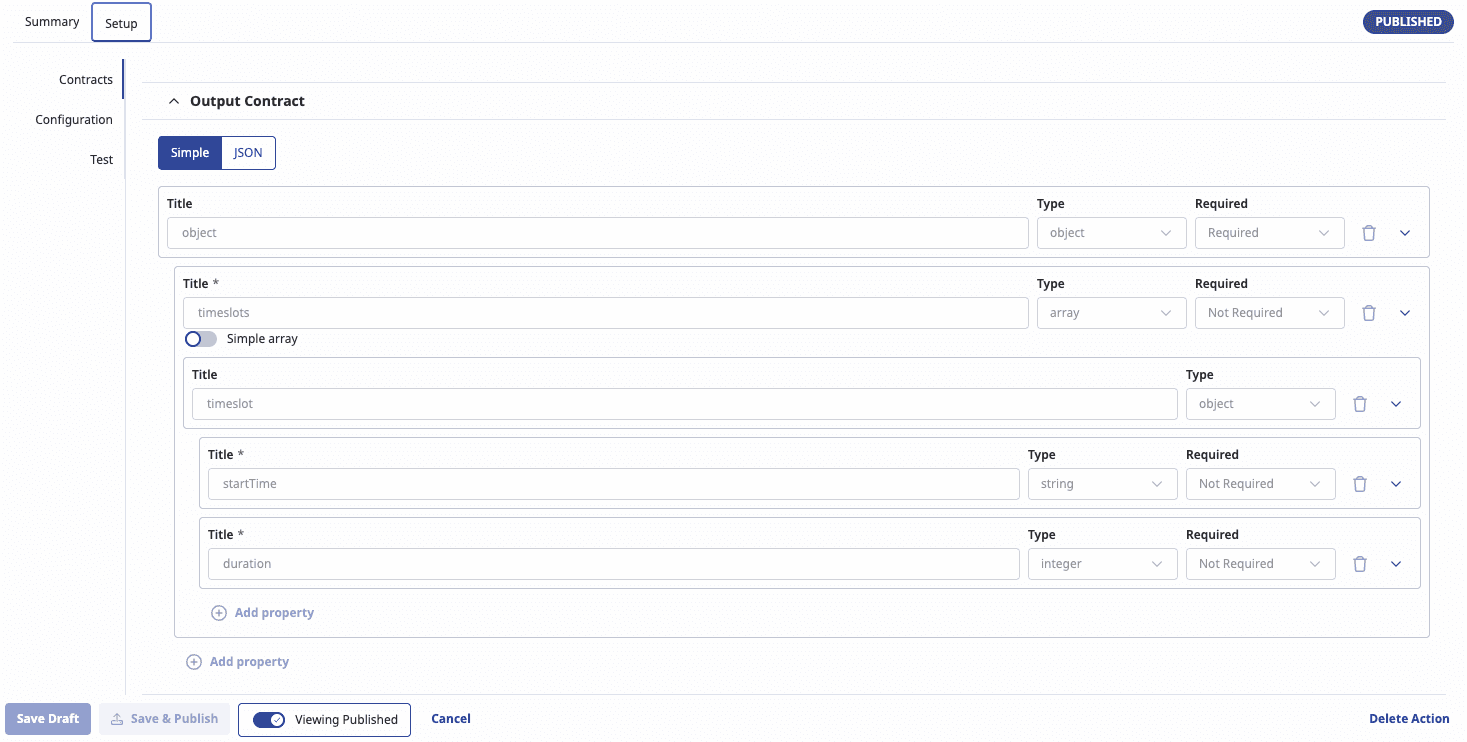Enable the Simple array toggle

pyautogui.click(x=200, y=339)
